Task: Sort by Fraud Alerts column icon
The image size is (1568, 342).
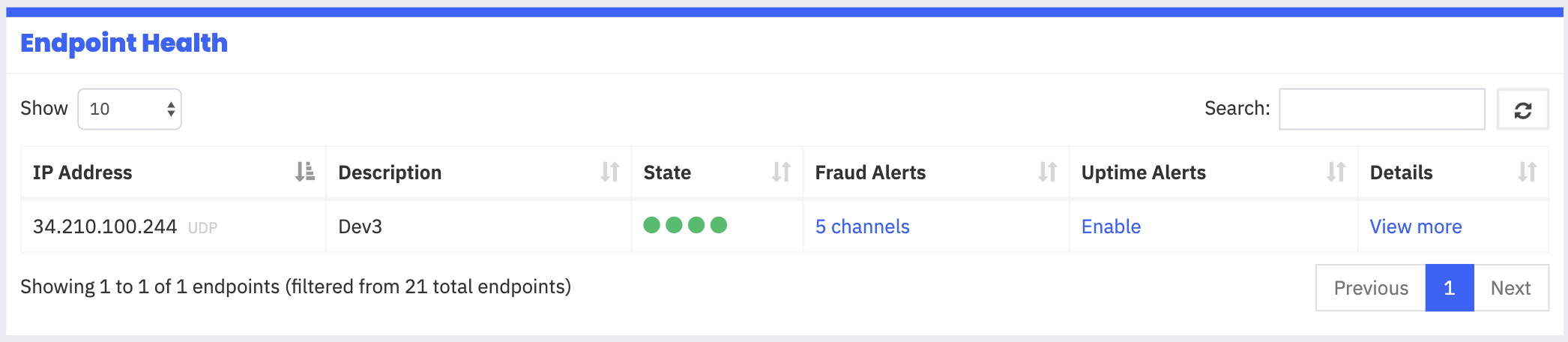Action: click(1047, 172)
